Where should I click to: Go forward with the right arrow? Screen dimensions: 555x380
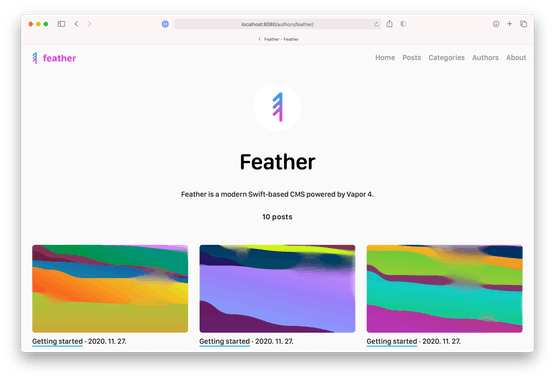[x=90, y=24]
